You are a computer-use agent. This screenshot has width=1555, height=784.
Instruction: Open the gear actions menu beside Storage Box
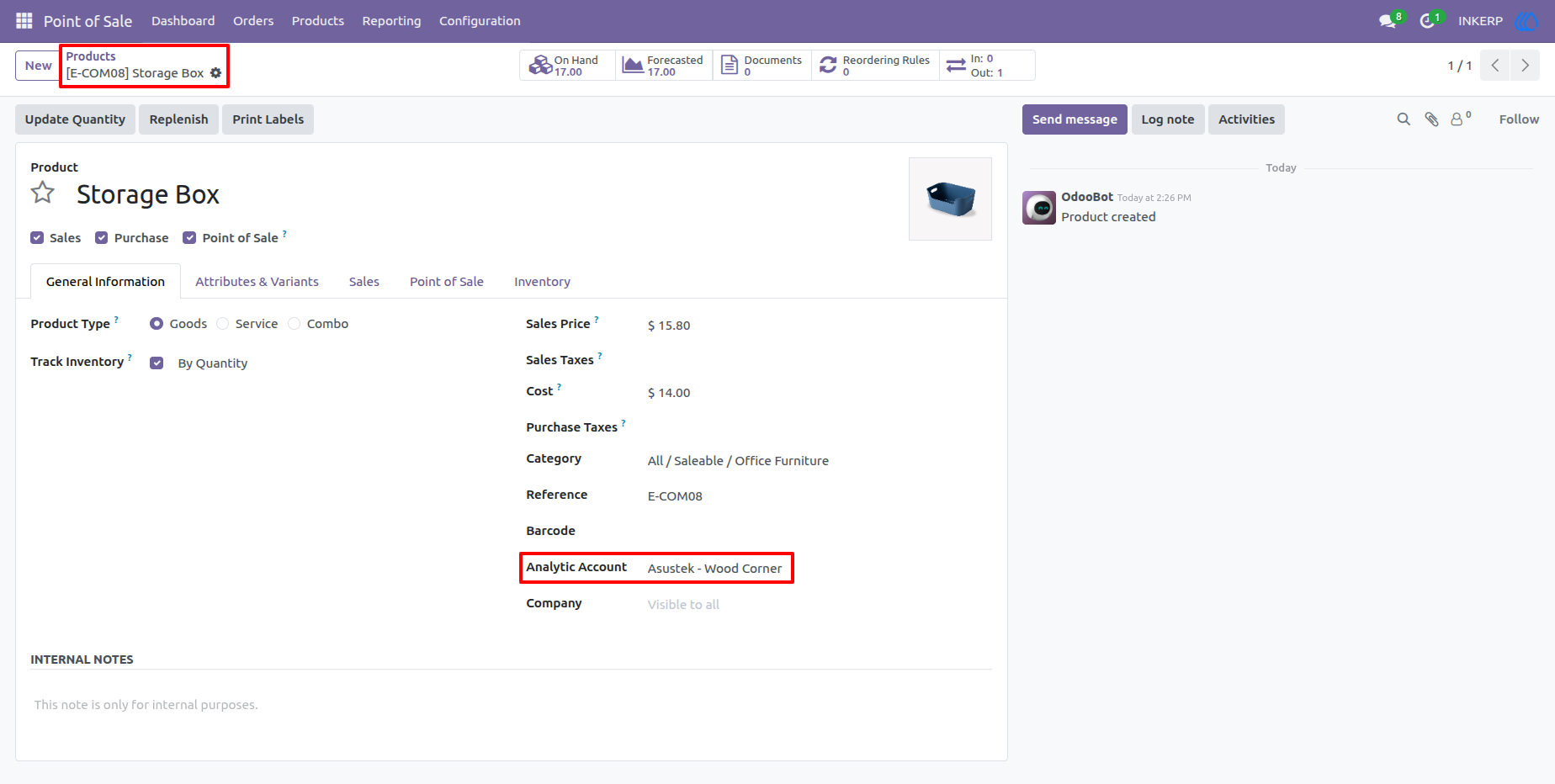tap(216, 73)
